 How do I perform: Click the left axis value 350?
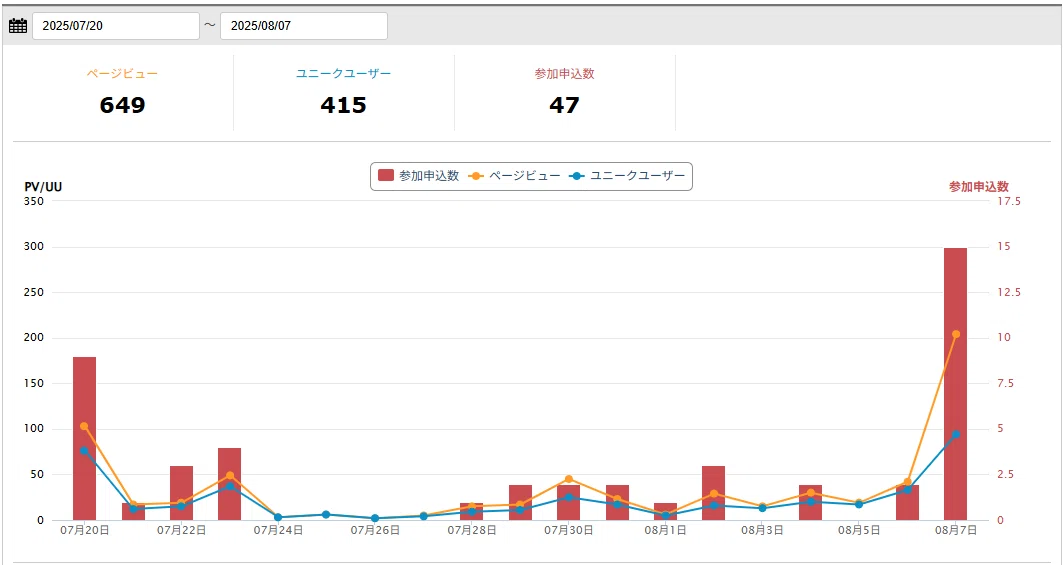point(34,201)
